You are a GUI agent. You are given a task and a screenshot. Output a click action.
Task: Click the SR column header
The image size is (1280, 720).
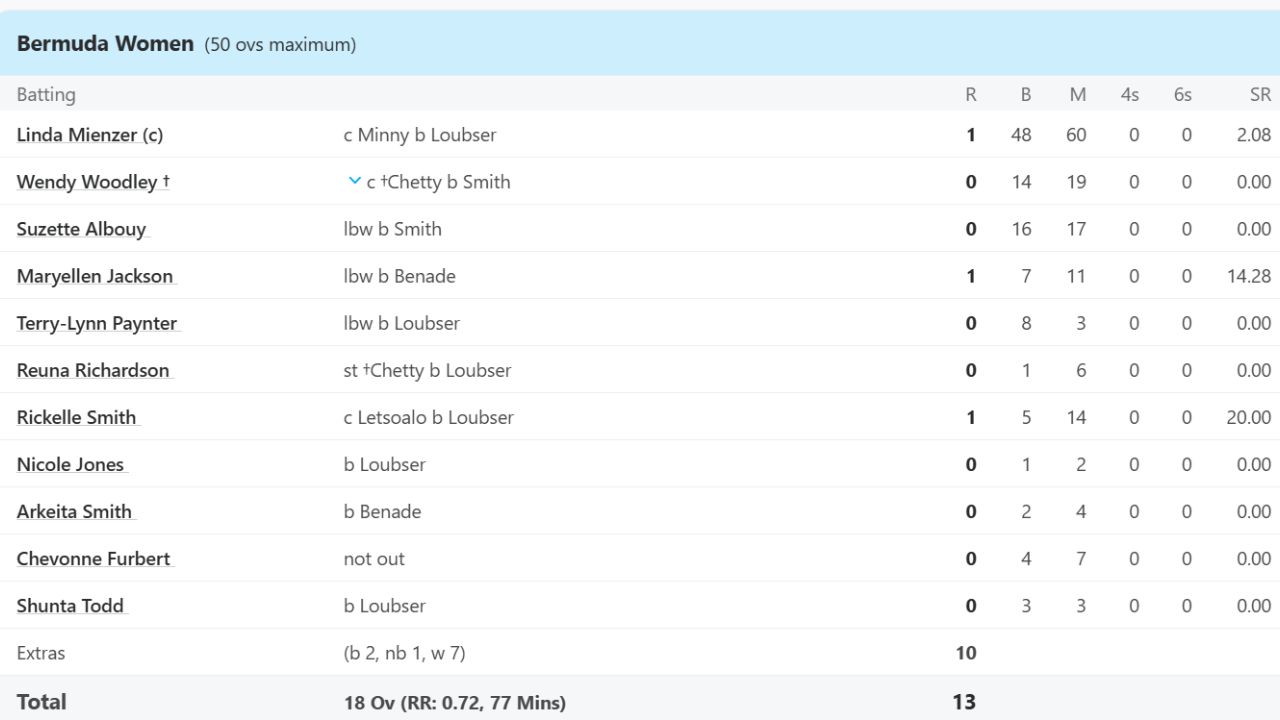coord(1260,95)
